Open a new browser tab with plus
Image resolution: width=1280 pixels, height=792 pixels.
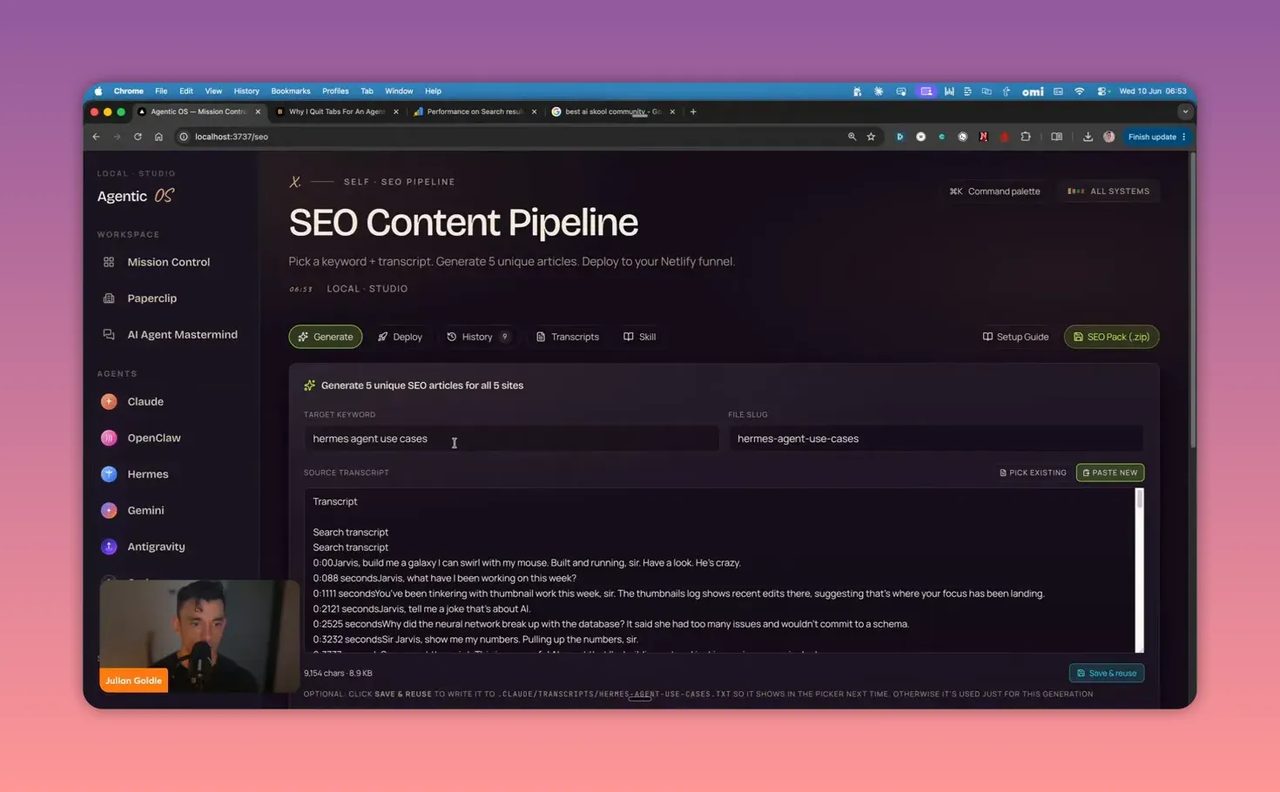(x=693, y=111)
